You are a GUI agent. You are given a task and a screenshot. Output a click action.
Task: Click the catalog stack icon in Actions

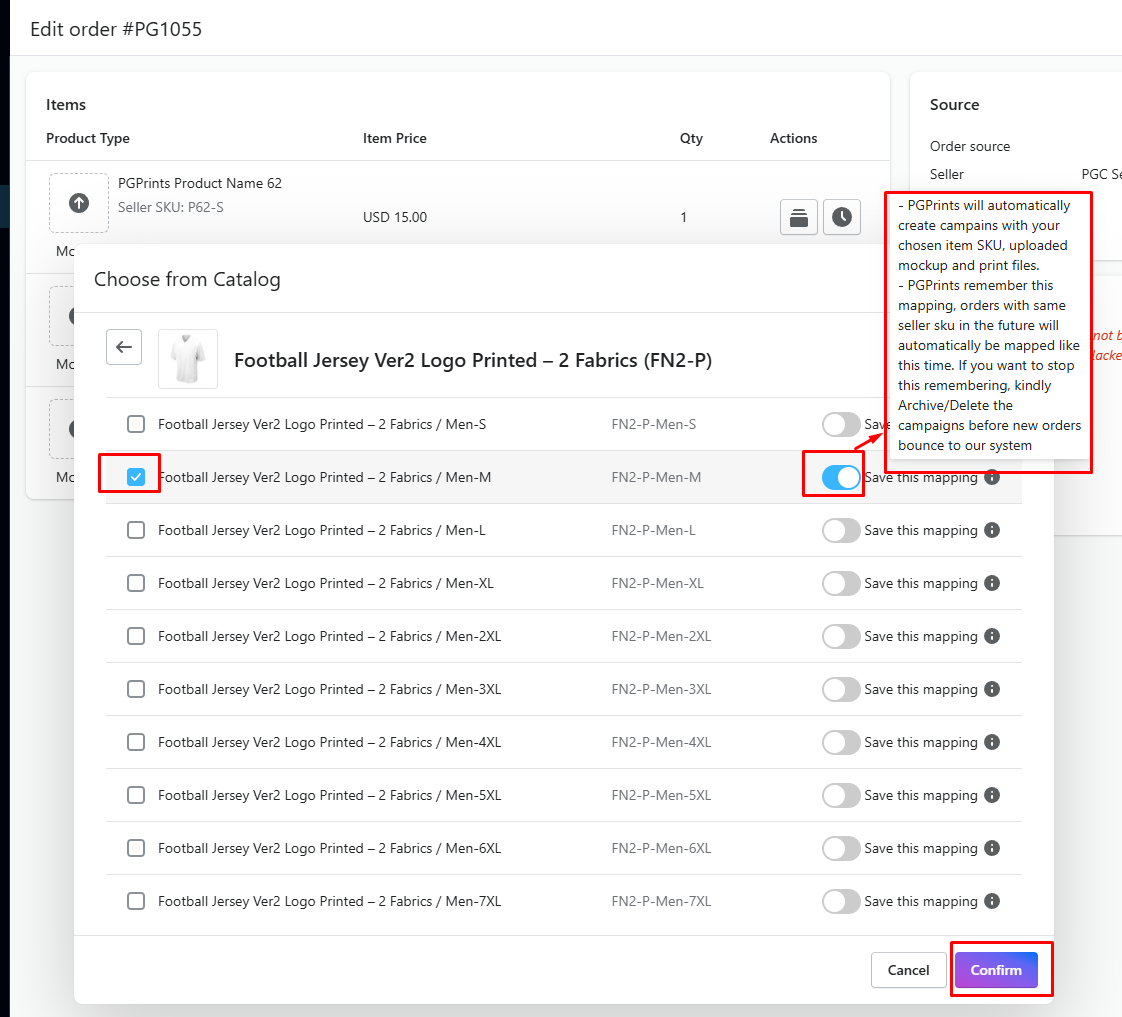[x=798, y=217]
